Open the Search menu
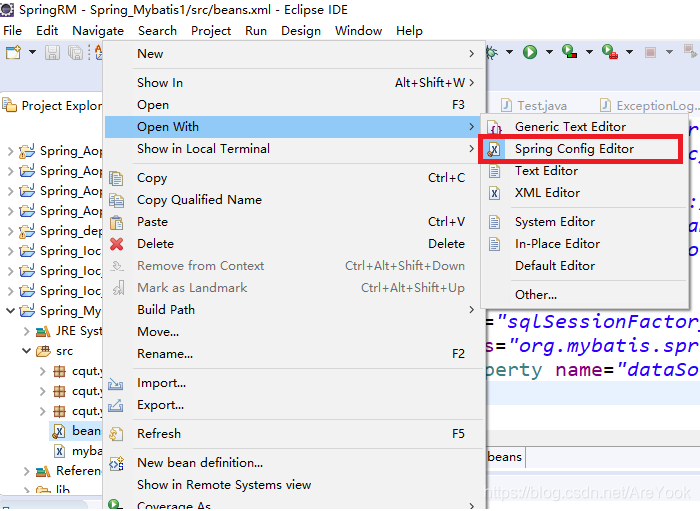The height and width of the screenshot is (511, 700). point(157,31)
